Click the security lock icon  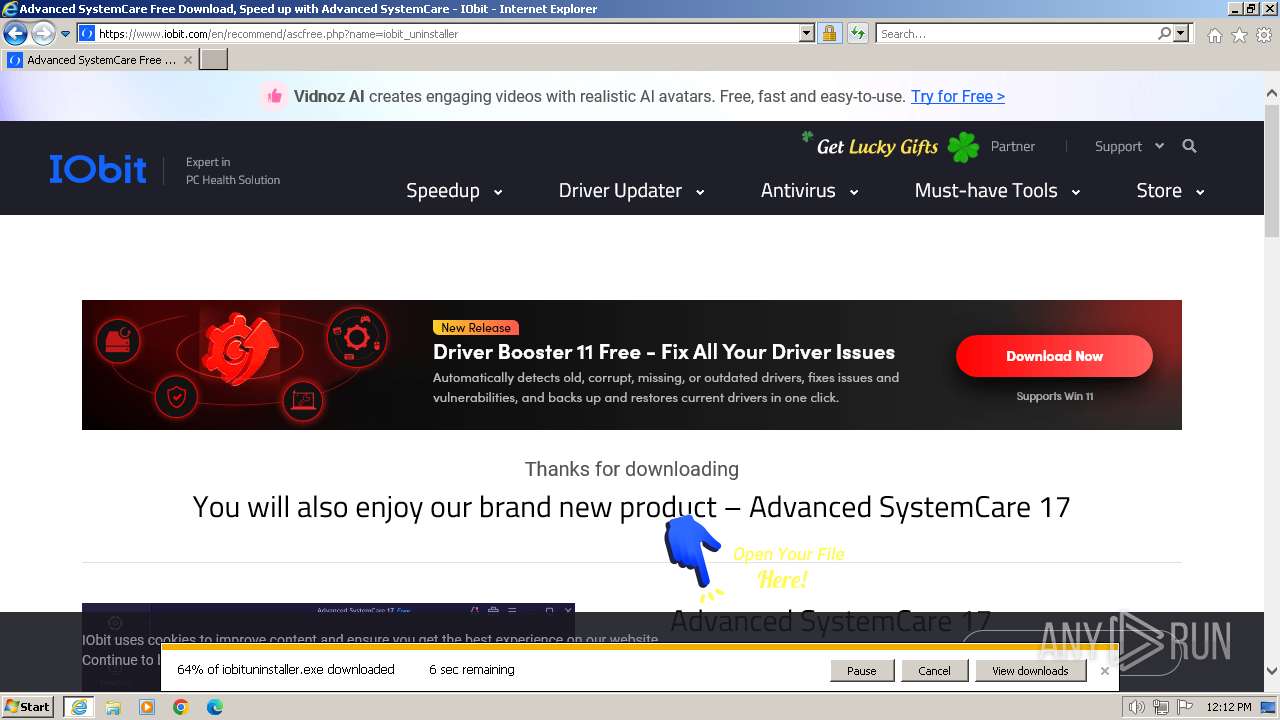829,34
